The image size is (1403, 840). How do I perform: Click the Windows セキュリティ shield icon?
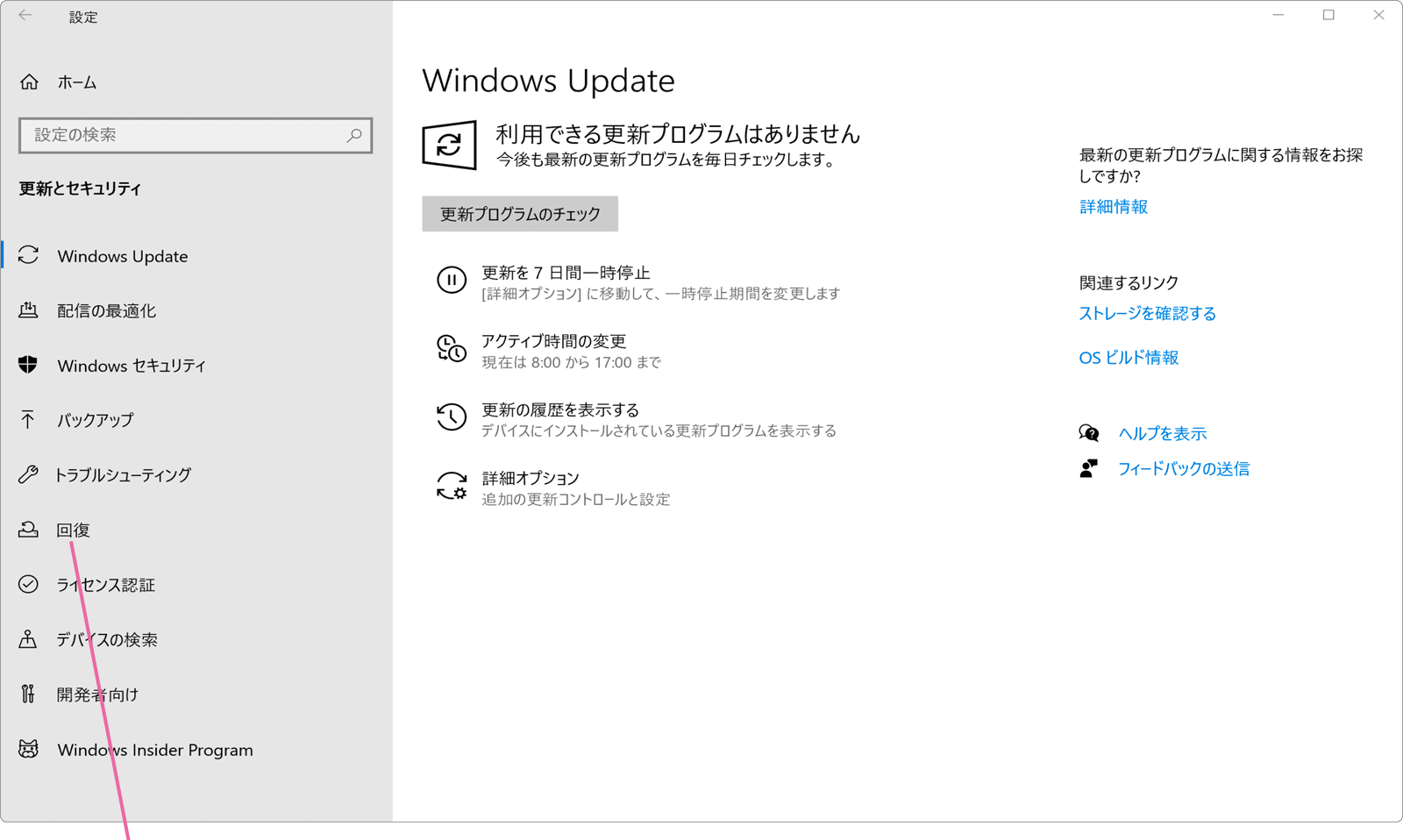point(28,365)
